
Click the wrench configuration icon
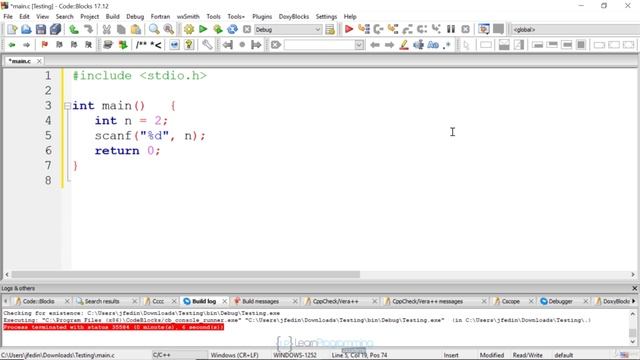(207, 44)
